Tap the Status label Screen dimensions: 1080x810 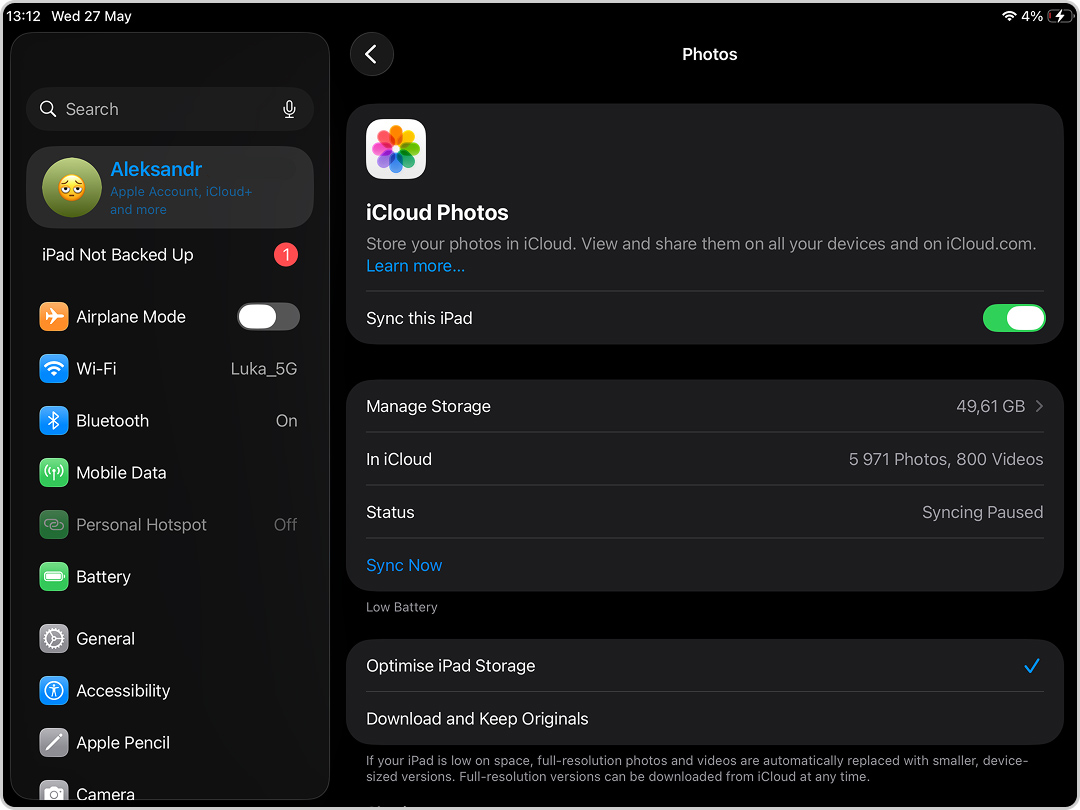[x=391, y=512]
